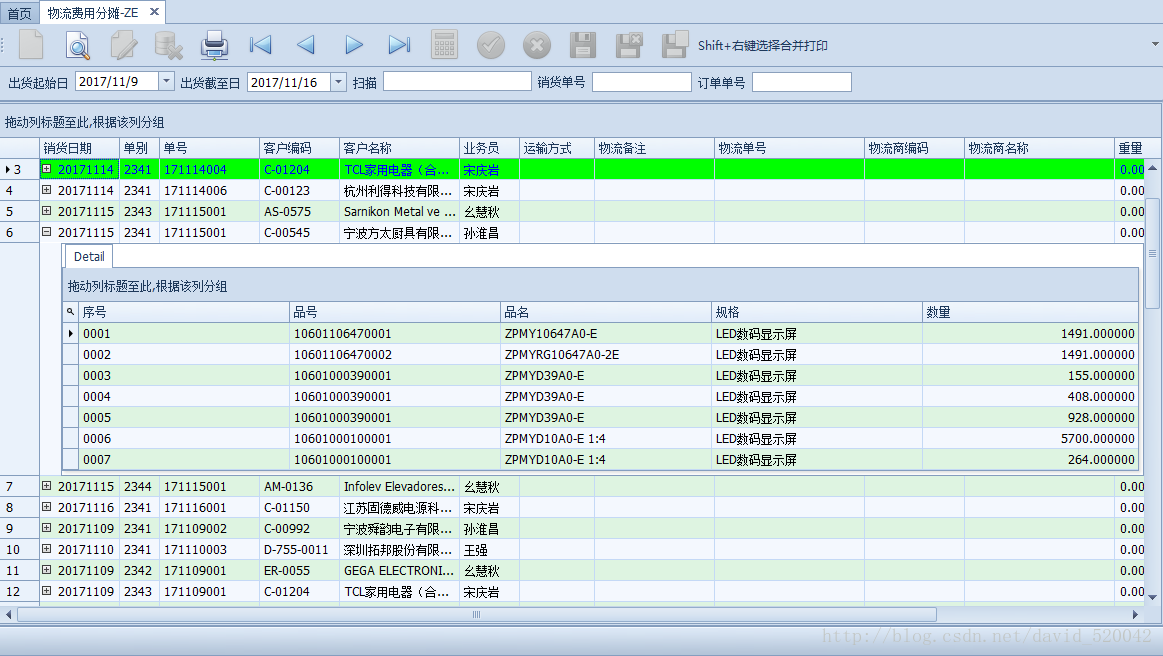Select detail row 0003
Image resolution: width=1163 pixels, height=656 pixels.
click(601, 375)
